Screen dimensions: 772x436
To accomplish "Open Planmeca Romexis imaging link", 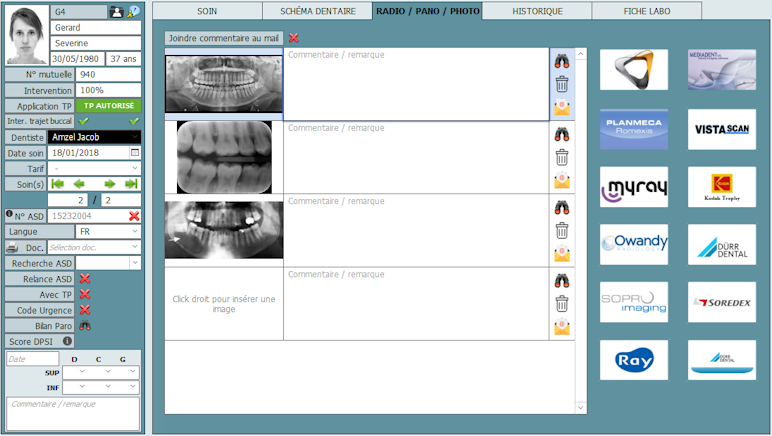I will coord(634,129).
